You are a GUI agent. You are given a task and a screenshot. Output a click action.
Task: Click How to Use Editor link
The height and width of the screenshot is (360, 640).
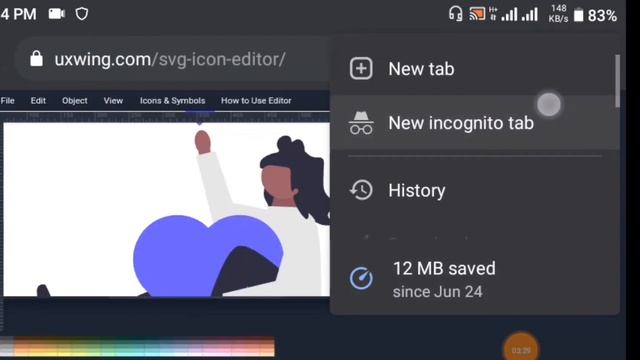tap(256, 100)
